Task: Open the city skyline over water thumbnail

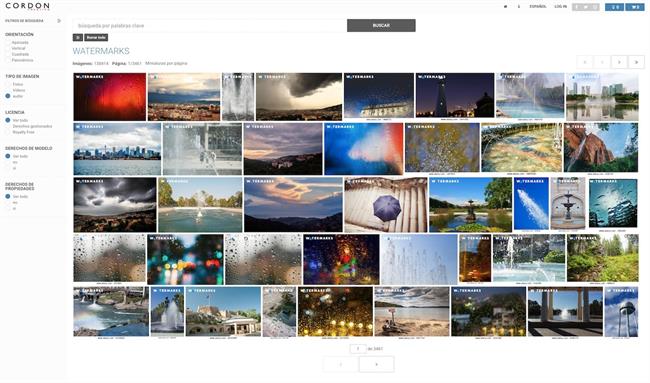Action: [x=117, y=149]
